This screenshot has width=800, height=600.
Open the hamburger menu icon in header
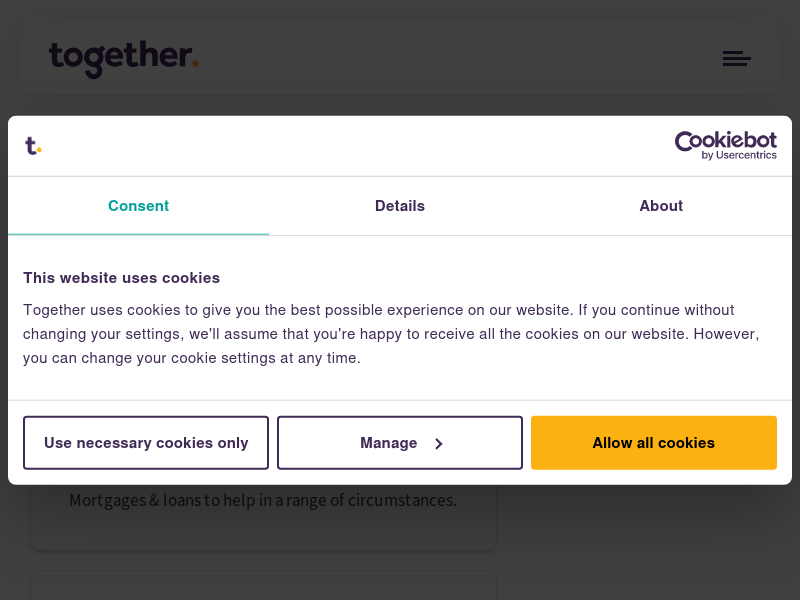point(736,58)
